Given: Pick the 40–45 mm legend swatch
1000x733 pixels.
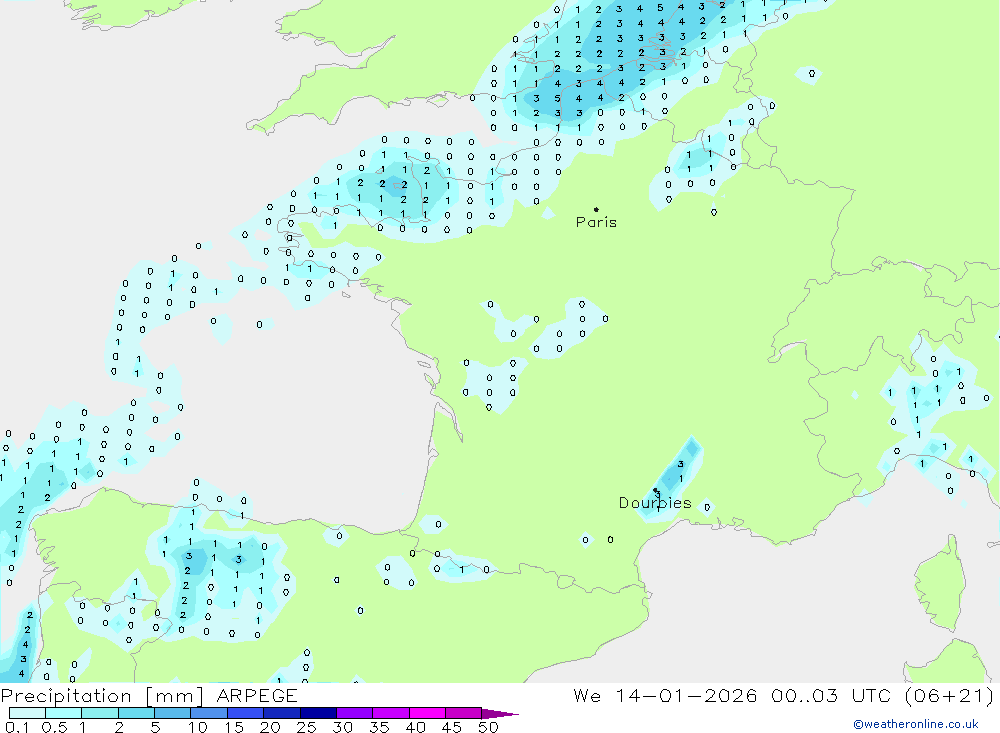Looking at the screenshot, I should [427, 713].
